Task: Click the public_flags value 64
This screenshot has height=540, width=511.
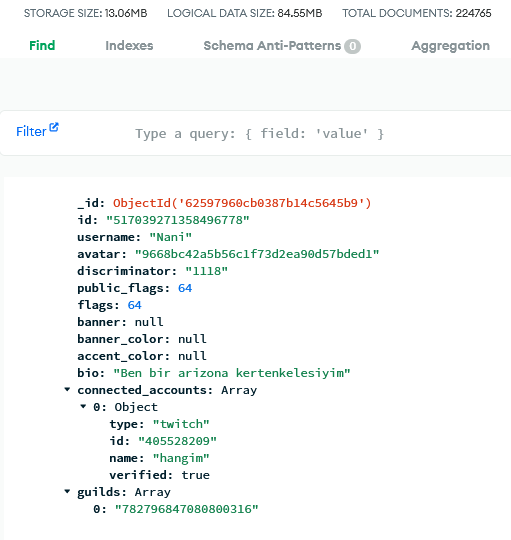Action: [x=185, y=288]
